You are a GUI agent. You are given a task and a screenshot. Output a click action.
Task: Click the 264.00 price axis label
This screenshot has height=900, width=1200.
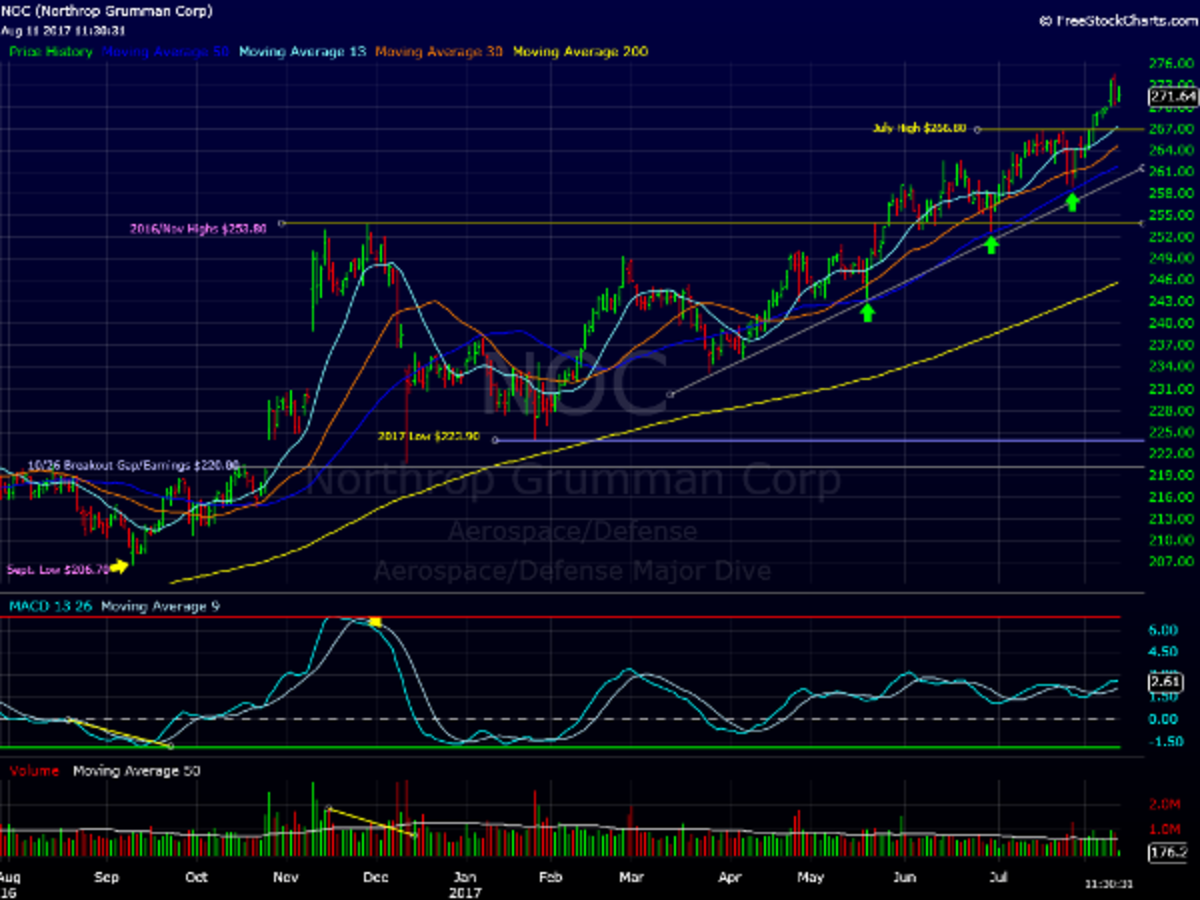coord(1173,150)
